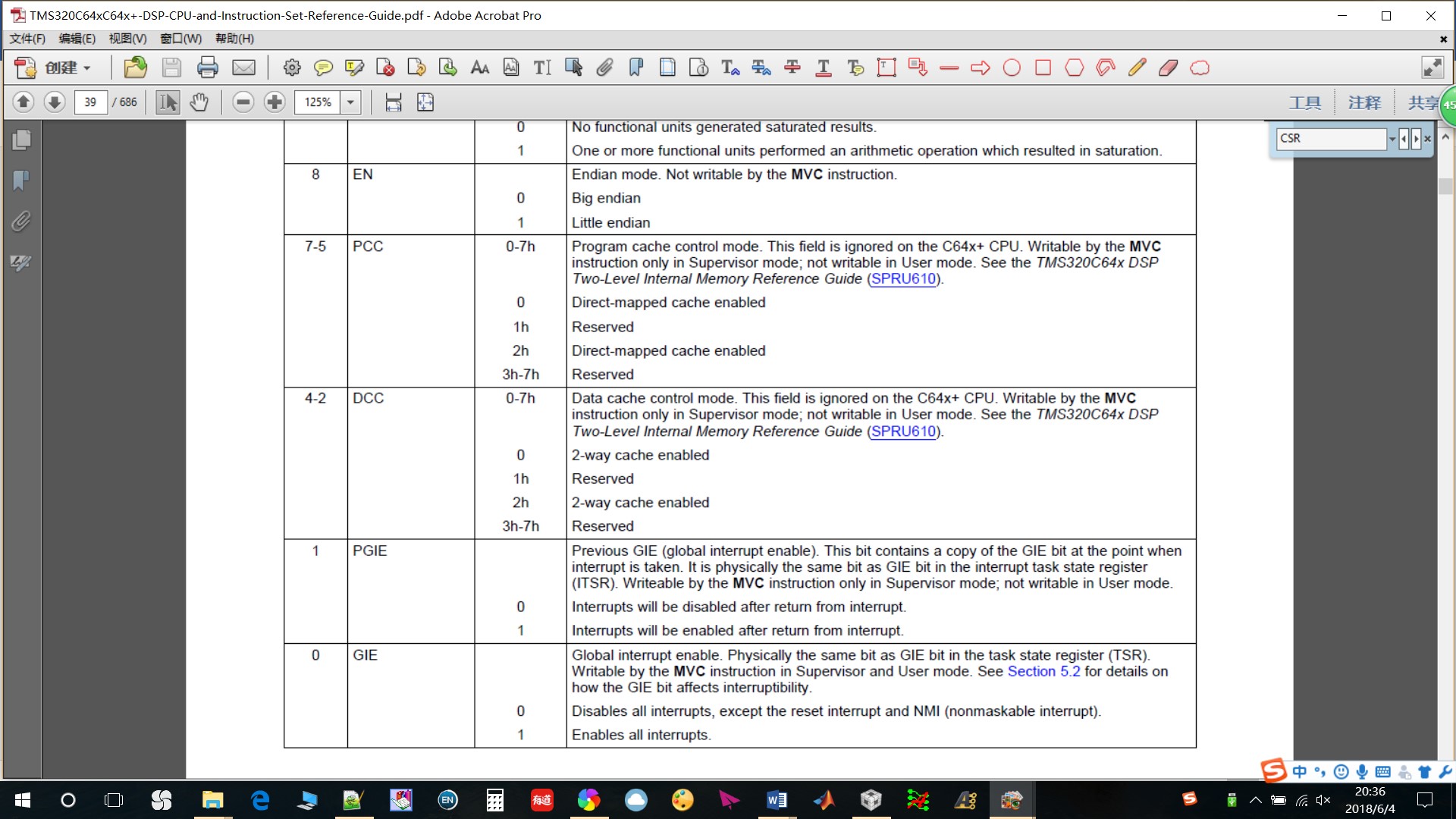The width and height of the screenshot is (1456, 819).
Task: Print the PDF document
Action: click(207, 68)
